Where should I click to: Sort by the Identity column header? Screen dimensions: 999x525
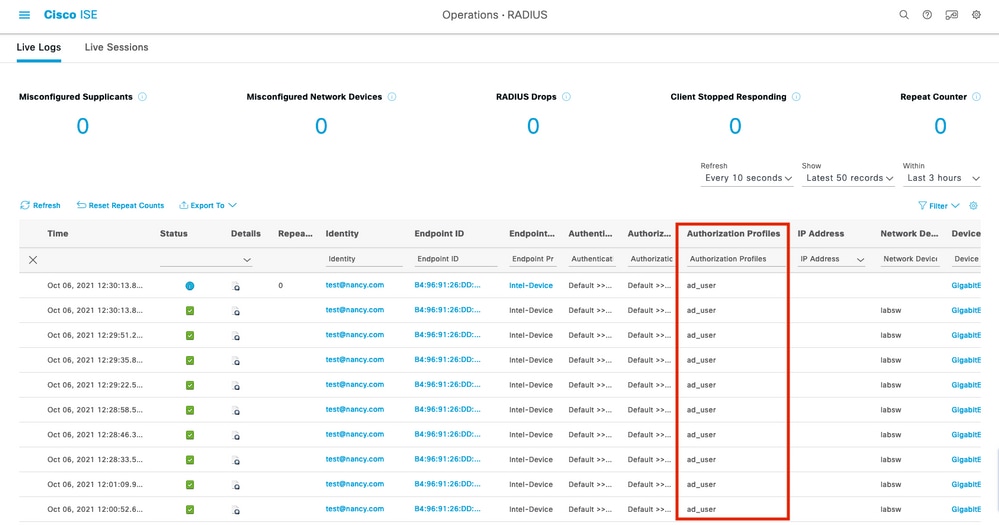point(342,234)
